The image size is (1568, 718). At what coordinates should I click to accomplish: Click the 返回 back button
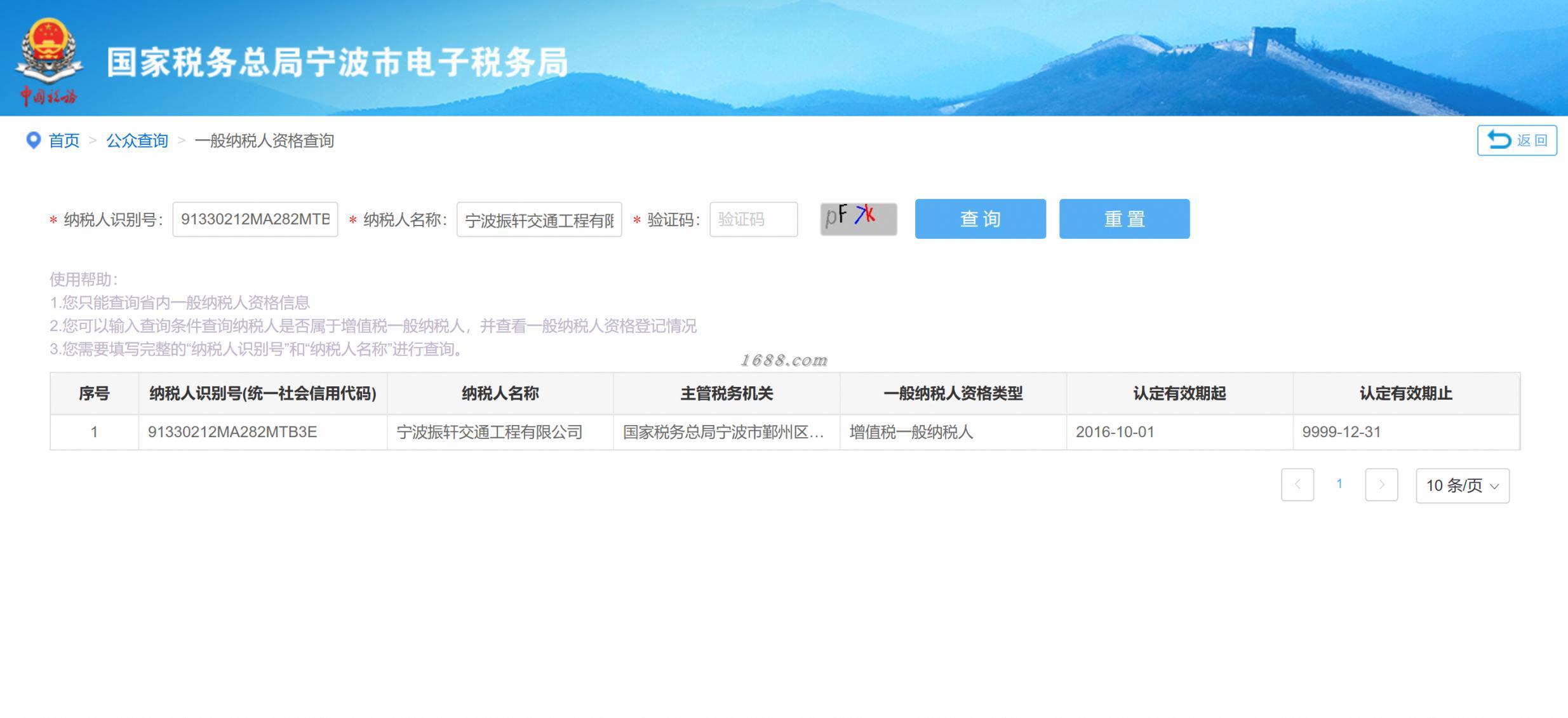1517,140
